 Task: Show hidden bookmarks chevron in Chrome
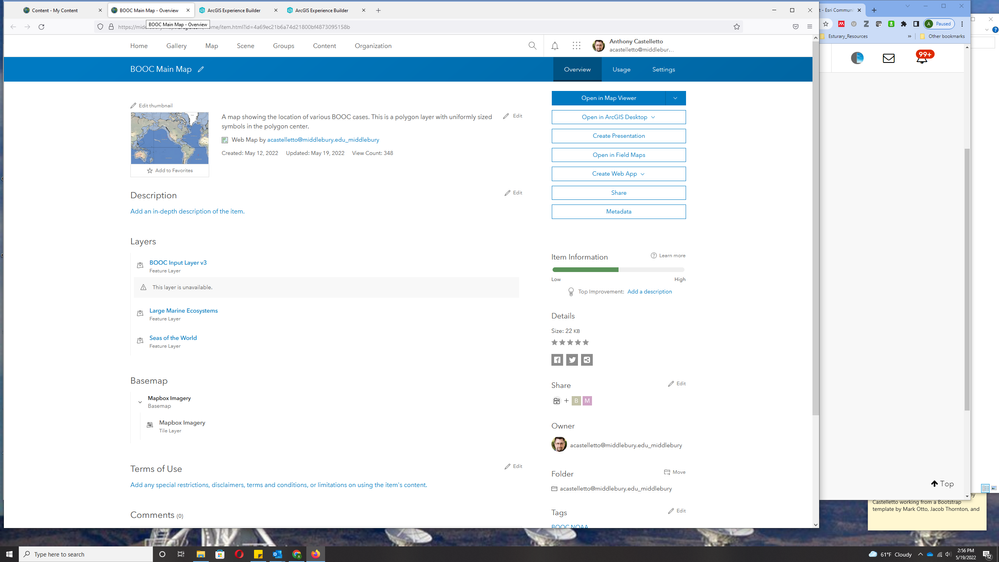point(909,36)
